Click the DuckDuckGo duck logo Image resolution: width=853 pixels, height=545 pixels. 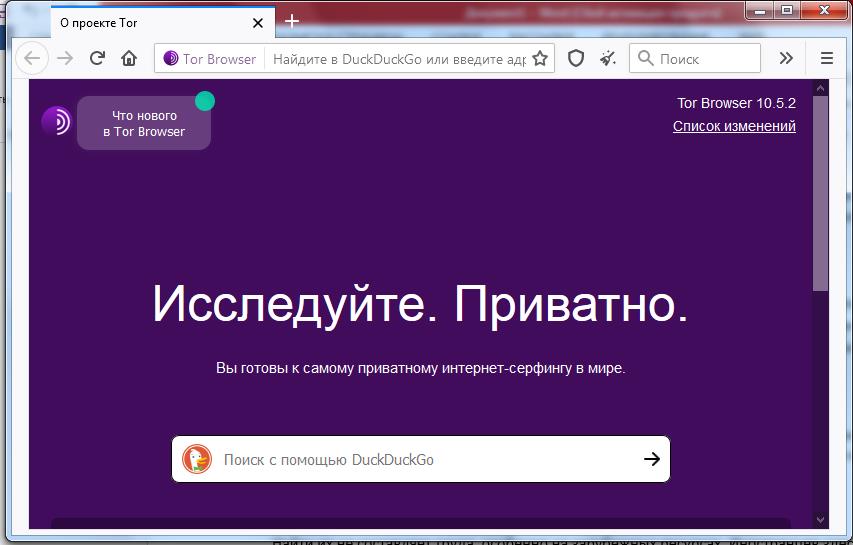[x=197, y=459]
